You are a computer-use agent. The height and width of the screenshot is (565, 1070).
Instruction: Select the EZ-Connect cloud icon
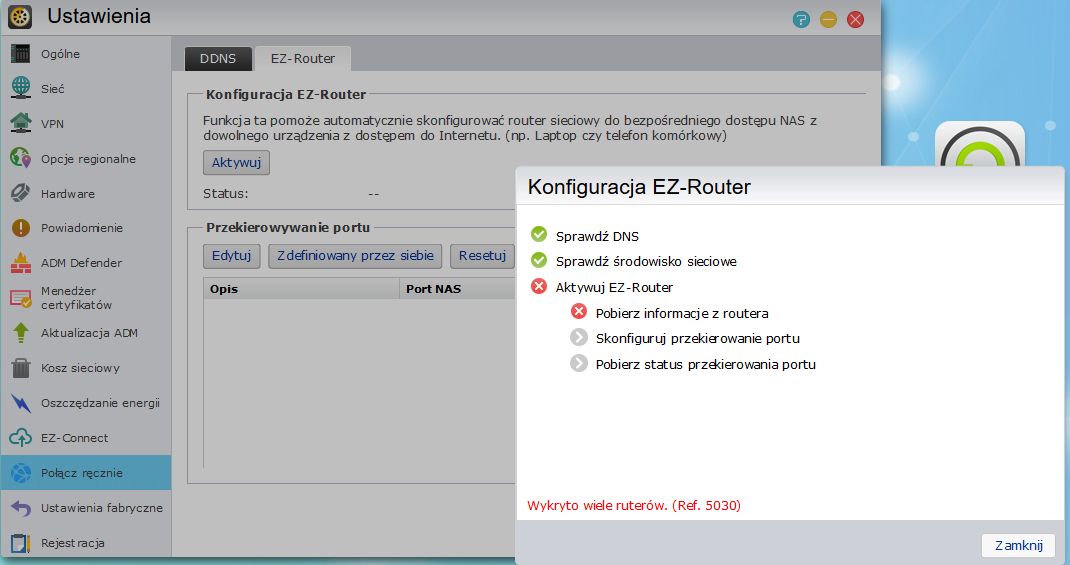click(x=20, y=437)
